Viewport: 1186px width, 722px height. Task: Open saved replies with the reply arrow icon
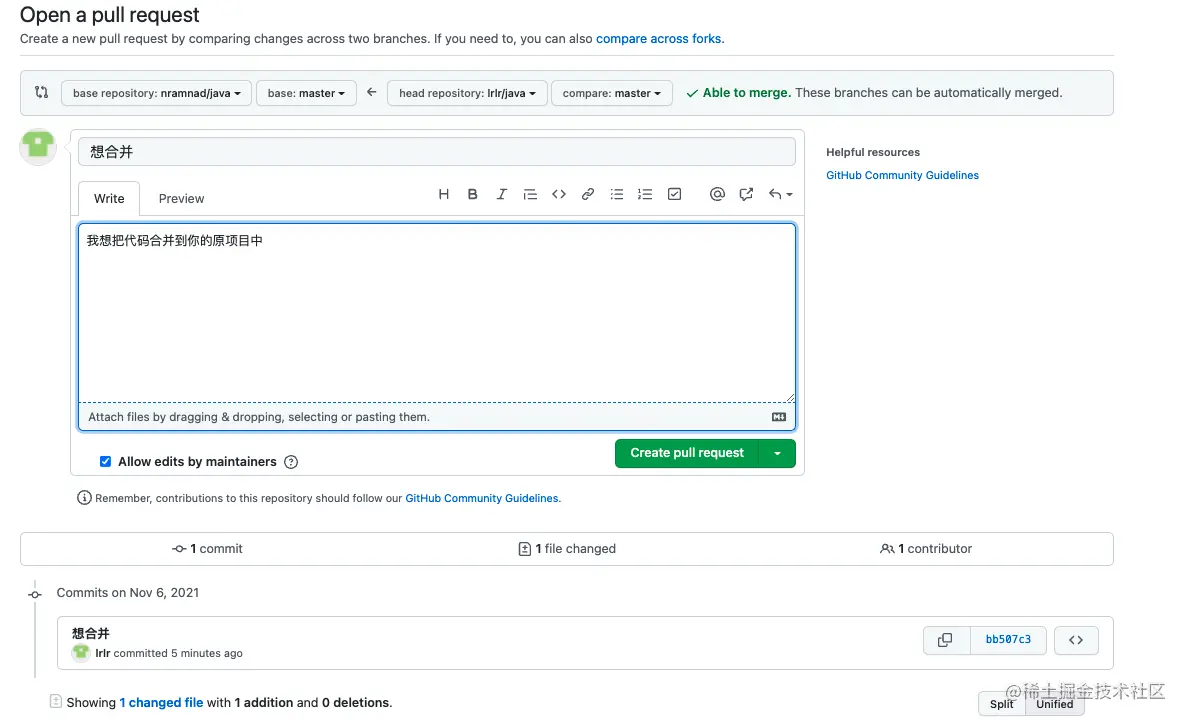[x=781, y=194]
